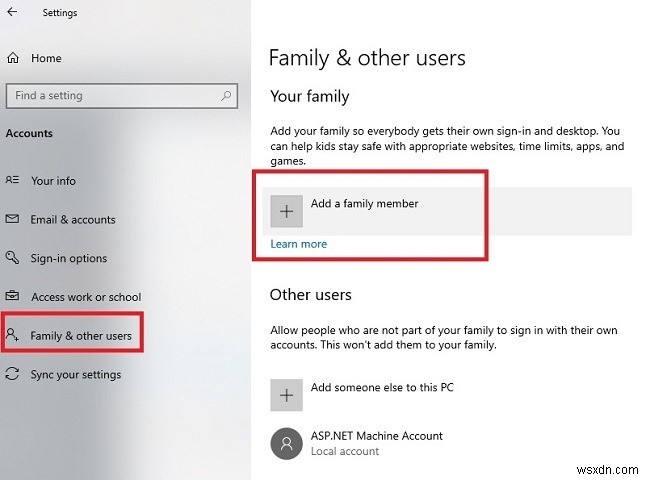
Task: Click the Accounts section heading
Action: [x=29, y=133]
